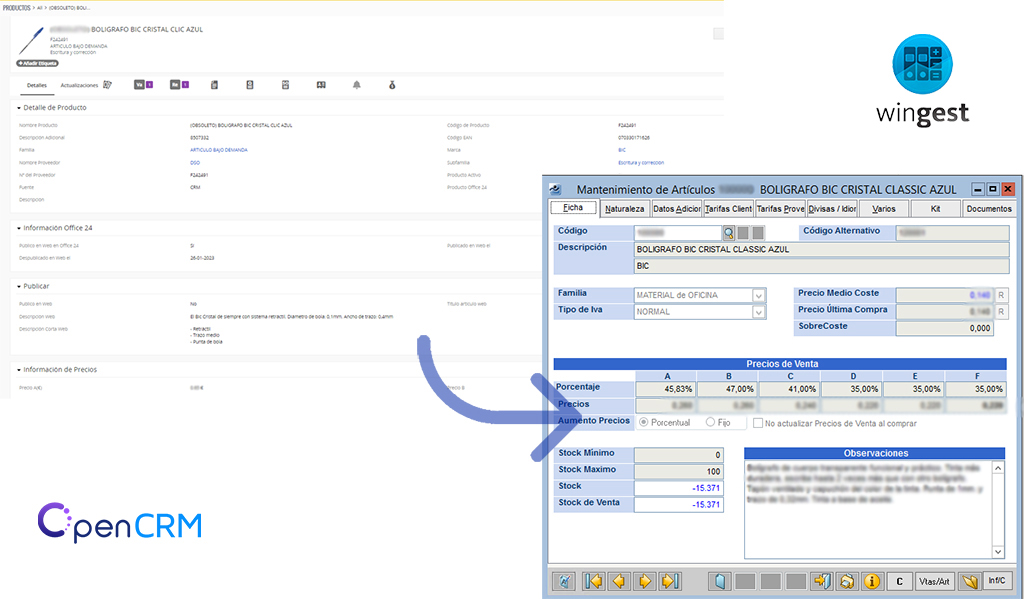Viewport: 1024px width, 599px height.
Task: Click the C button in bottom toolbar
Action: click(899, 581)
